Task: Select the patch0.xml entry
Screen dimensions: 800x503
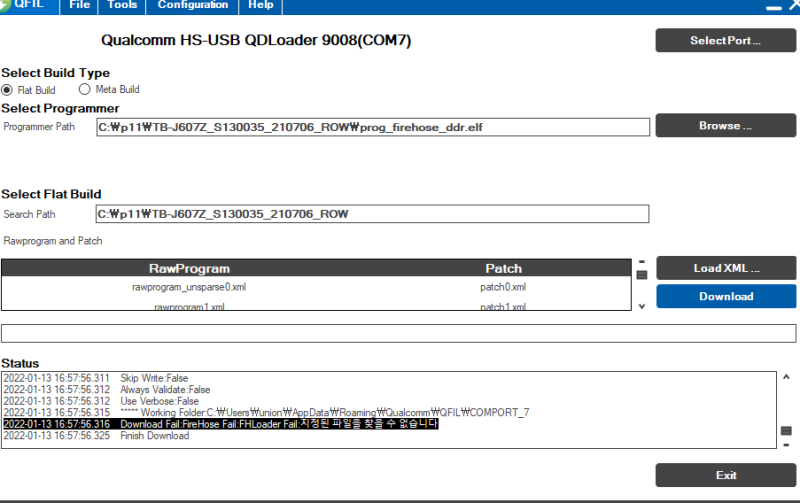Action: (x=503, y=287)
